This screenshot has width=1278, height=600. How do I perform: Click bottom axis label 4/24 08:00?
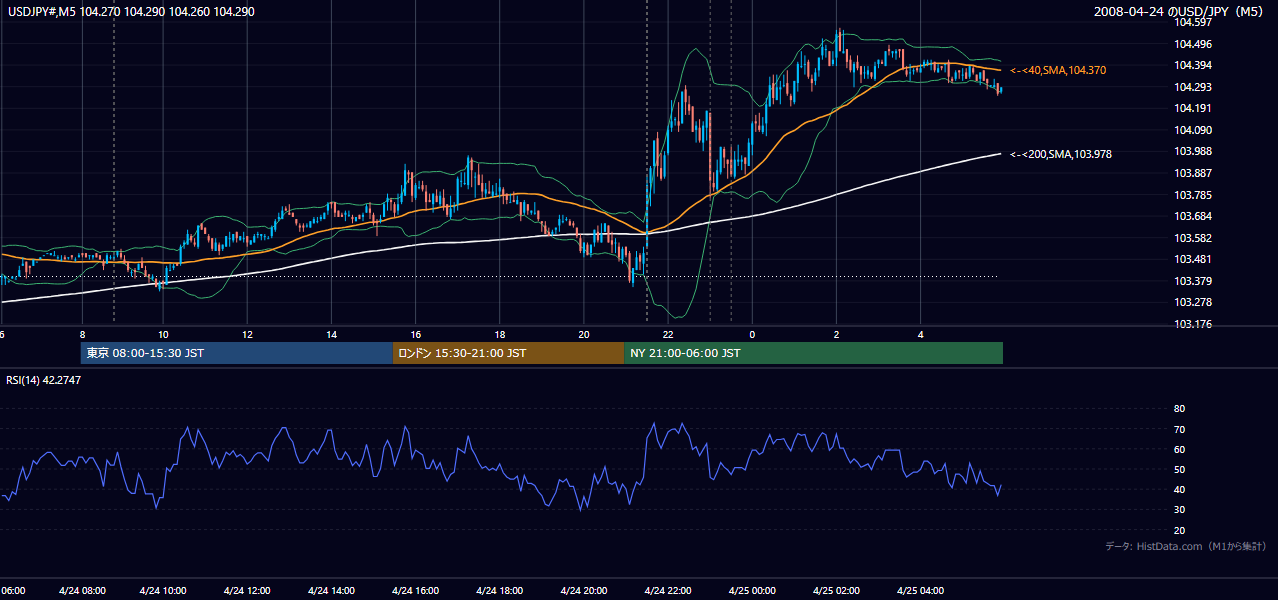coord(81,591)
